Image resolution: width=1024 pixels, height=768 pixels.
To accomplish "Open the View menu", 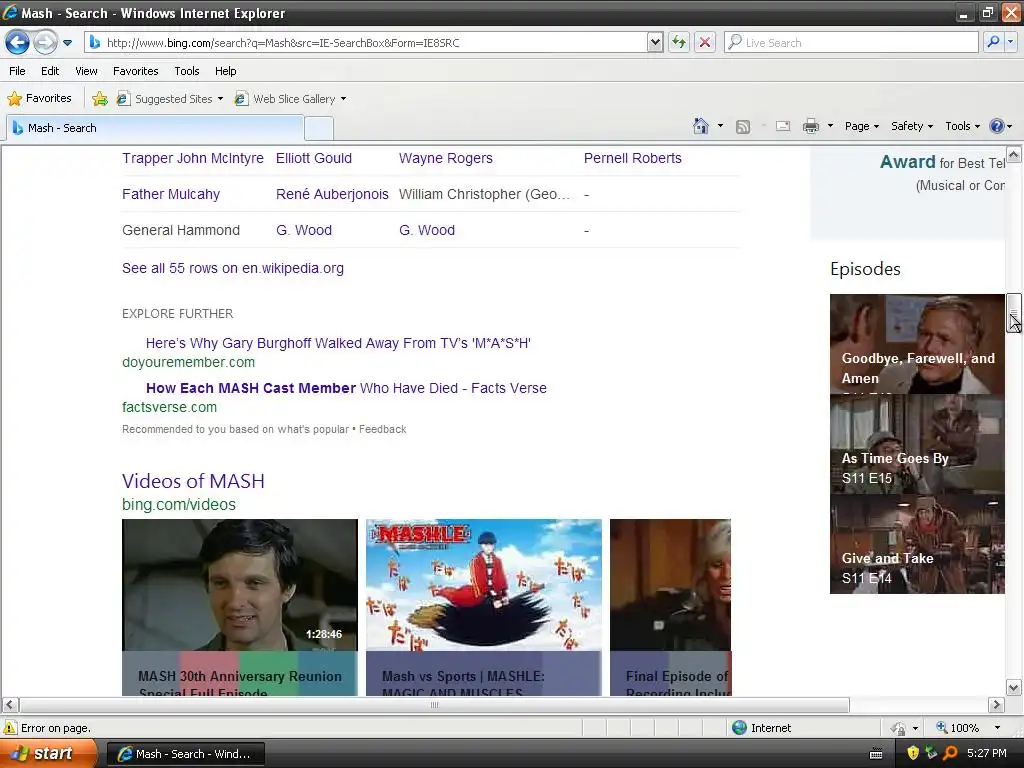I will coord(86,71).
